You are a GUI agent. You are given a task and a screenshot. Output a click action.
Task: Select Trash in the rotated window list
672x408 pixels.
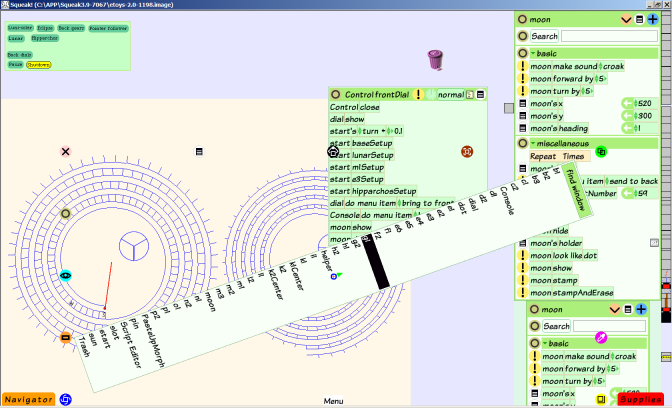pyautogui.click(x=84, y=347)
